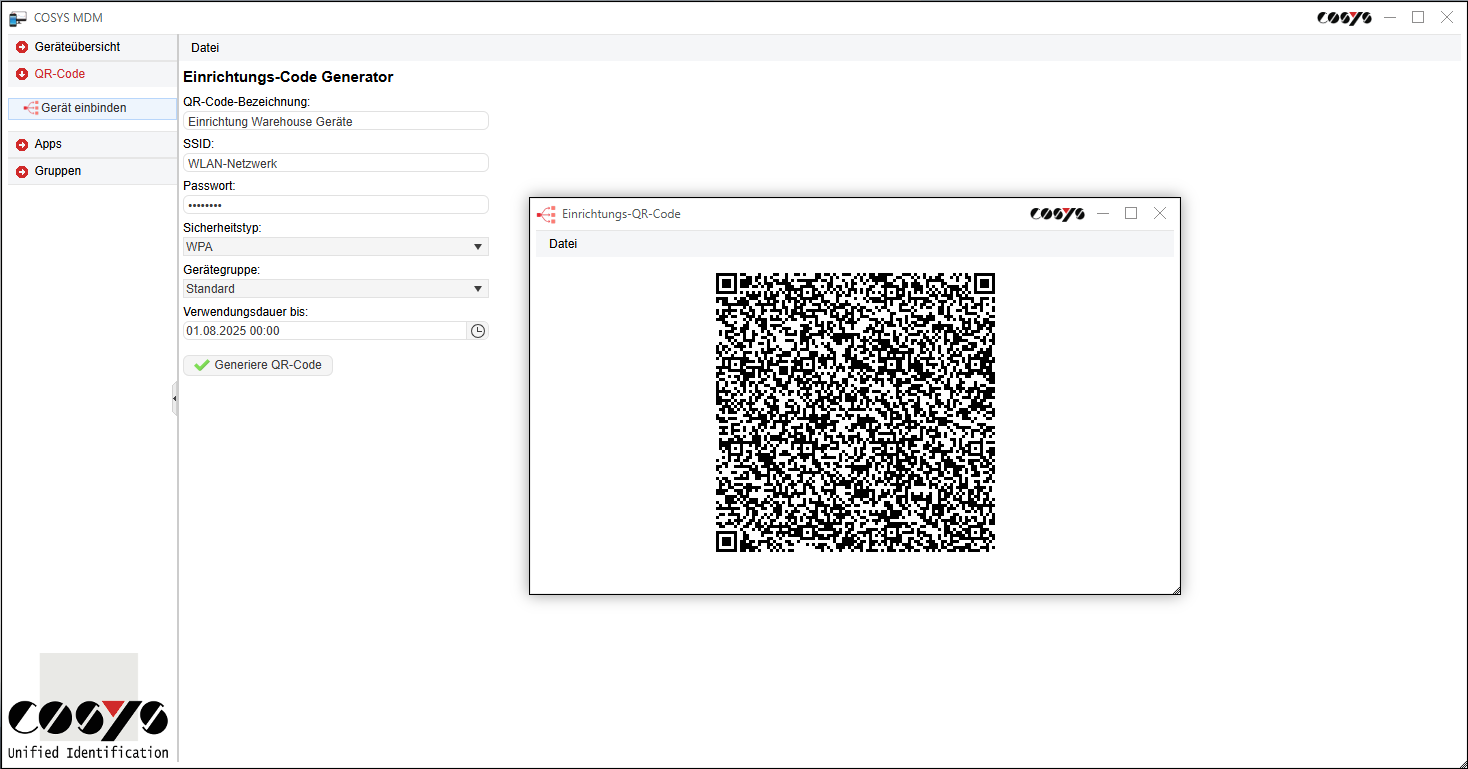Expand the Apps sidebar section

92,144
